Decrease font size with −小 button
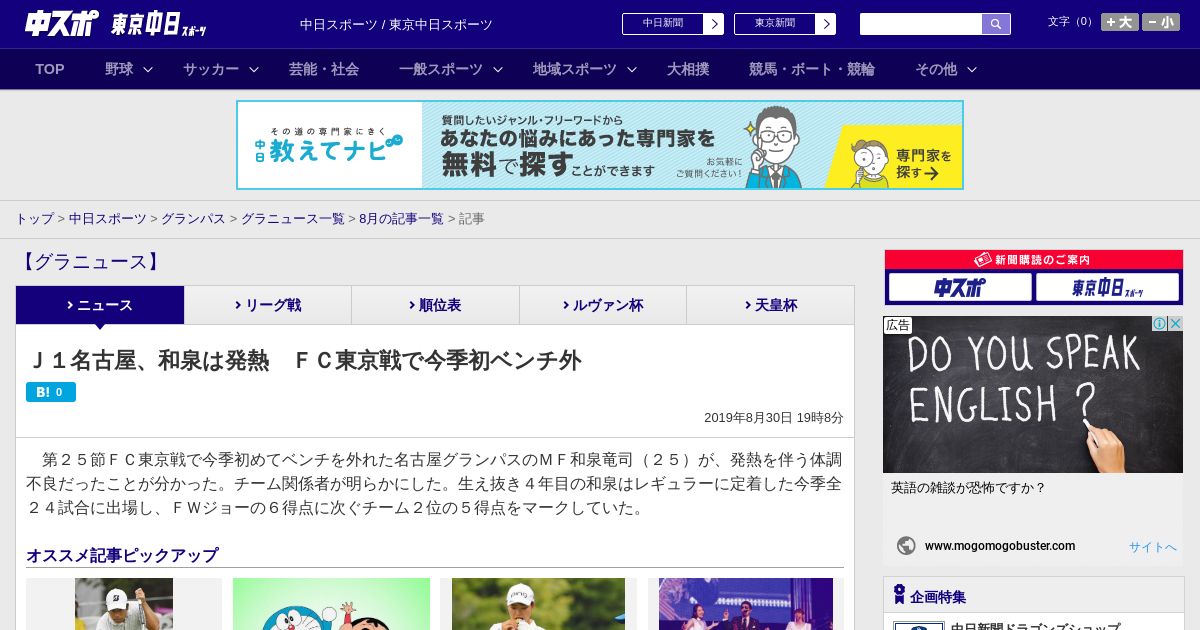Screen dimensions: 1200x630 (1161, 22)
